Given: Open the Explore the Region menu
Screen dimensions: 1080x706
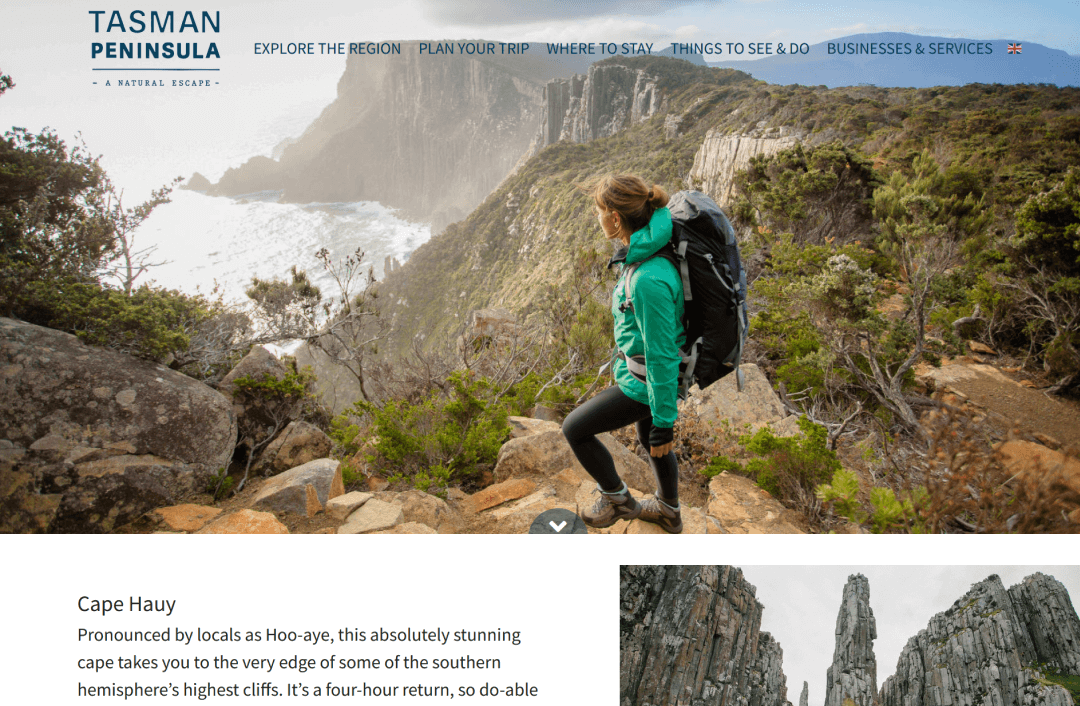Looking at the screenshot, I should click(327, 49).
